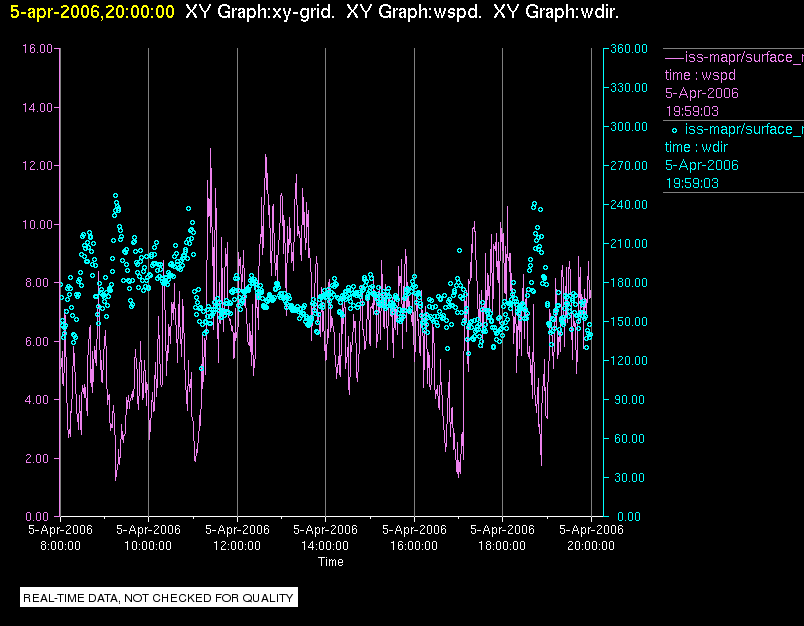804x626 pixels.
Task: Click the 'time : wdir' legend text
Action: (696, 147)
